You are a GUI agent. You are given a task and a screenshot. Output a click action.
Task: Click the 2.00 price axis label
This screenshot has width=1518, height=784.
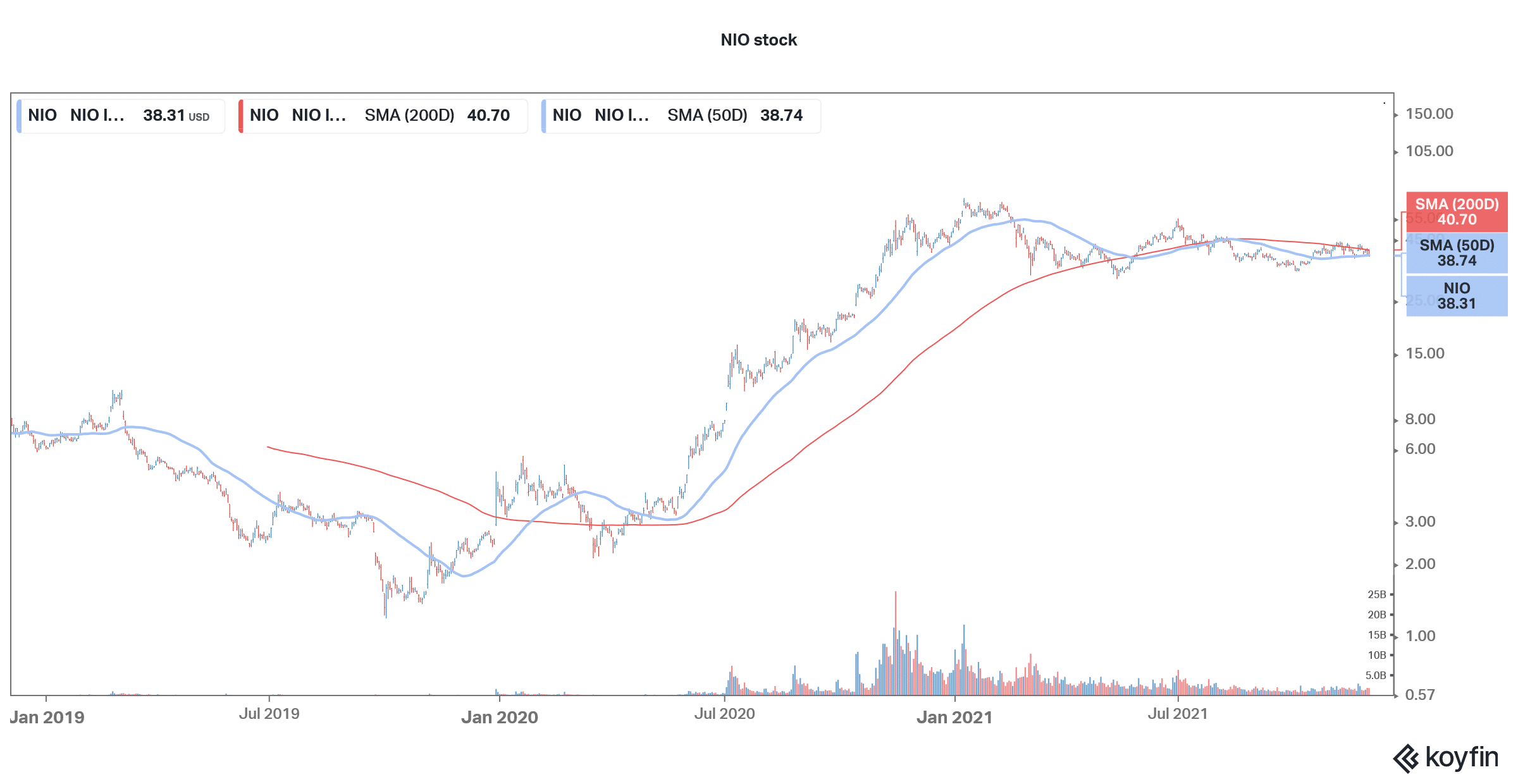1420,564
